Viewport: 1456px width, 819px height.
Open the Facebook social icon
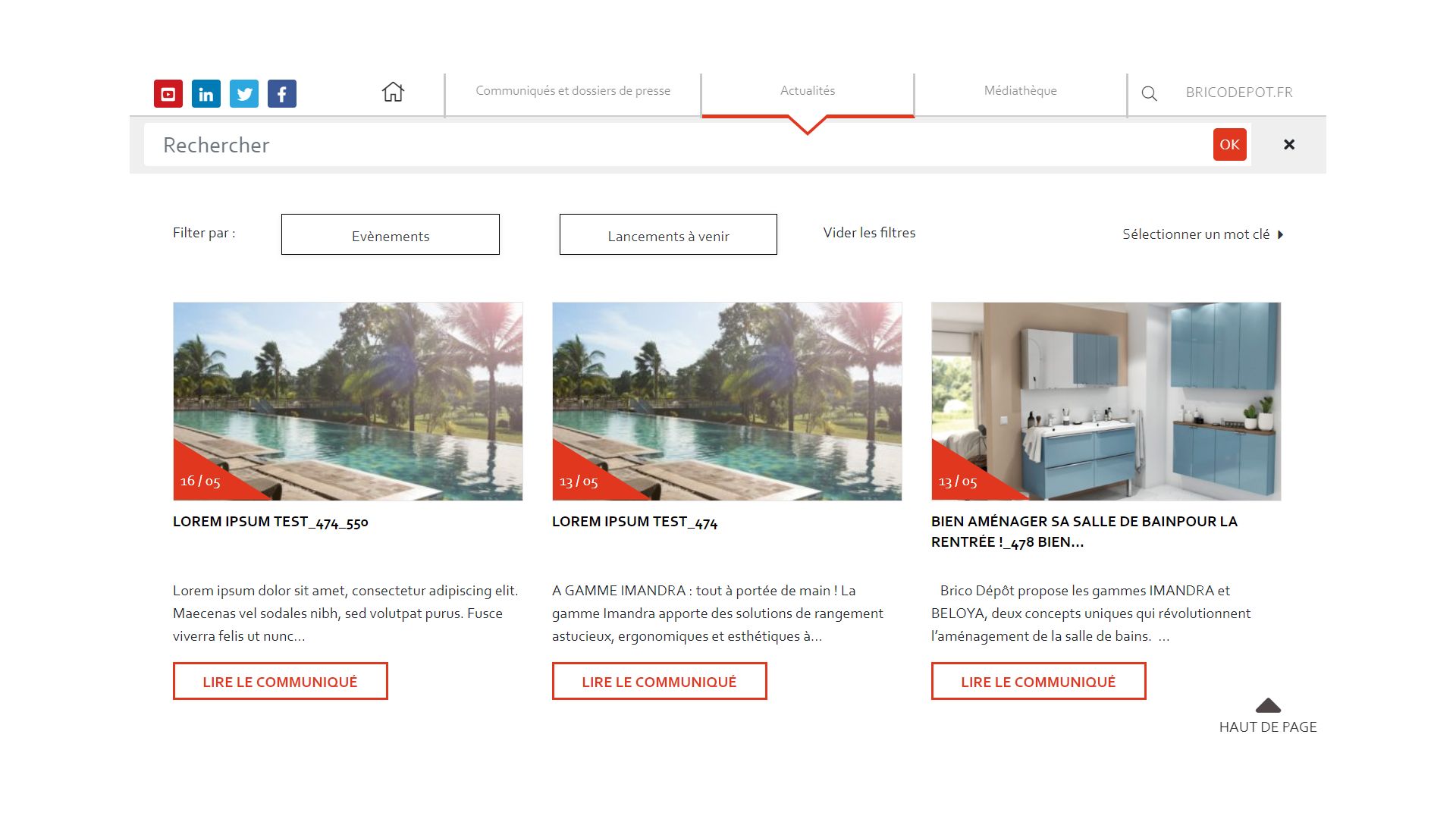(282, 94)
